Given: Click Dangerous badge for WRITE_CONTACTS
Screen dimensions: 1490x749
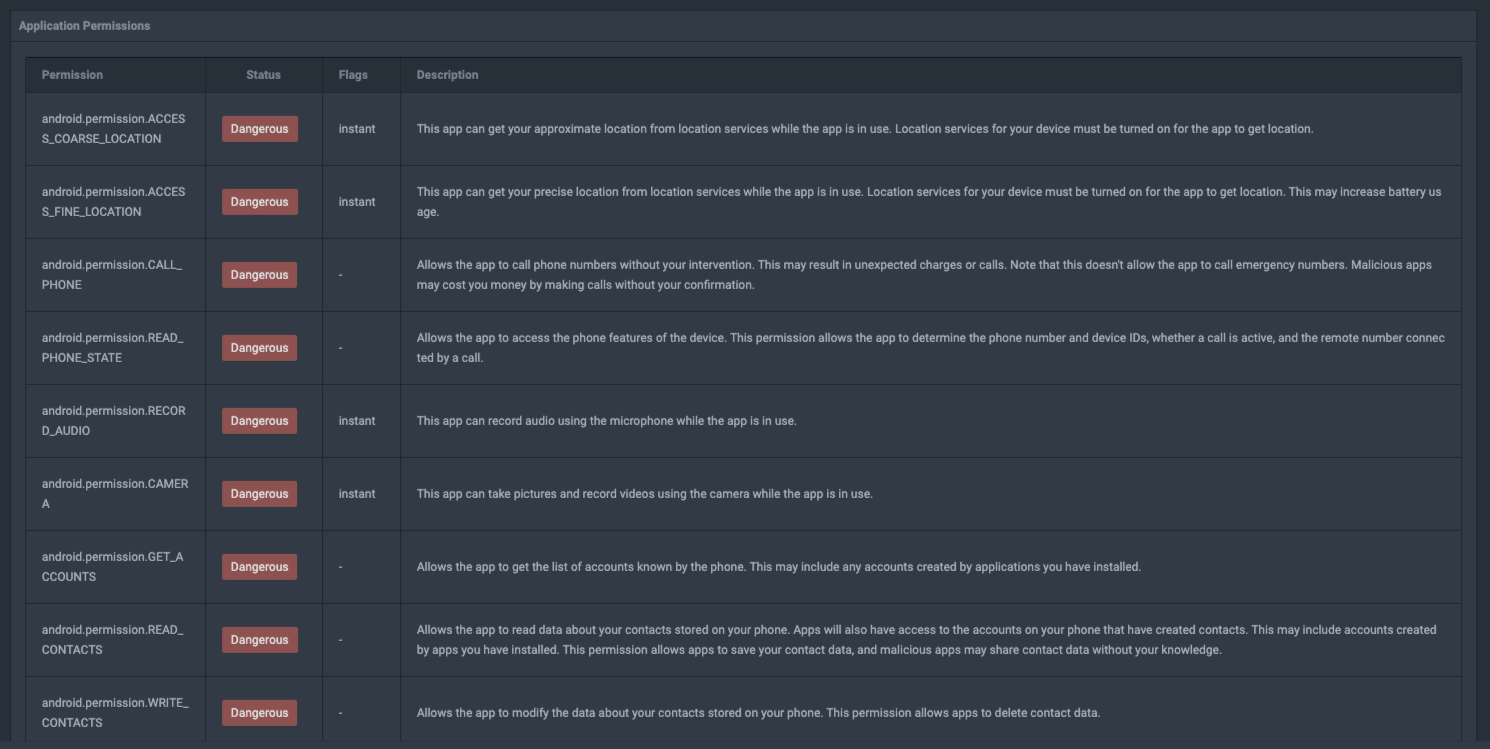Looking at the screenshot, I should coord(259,713).
